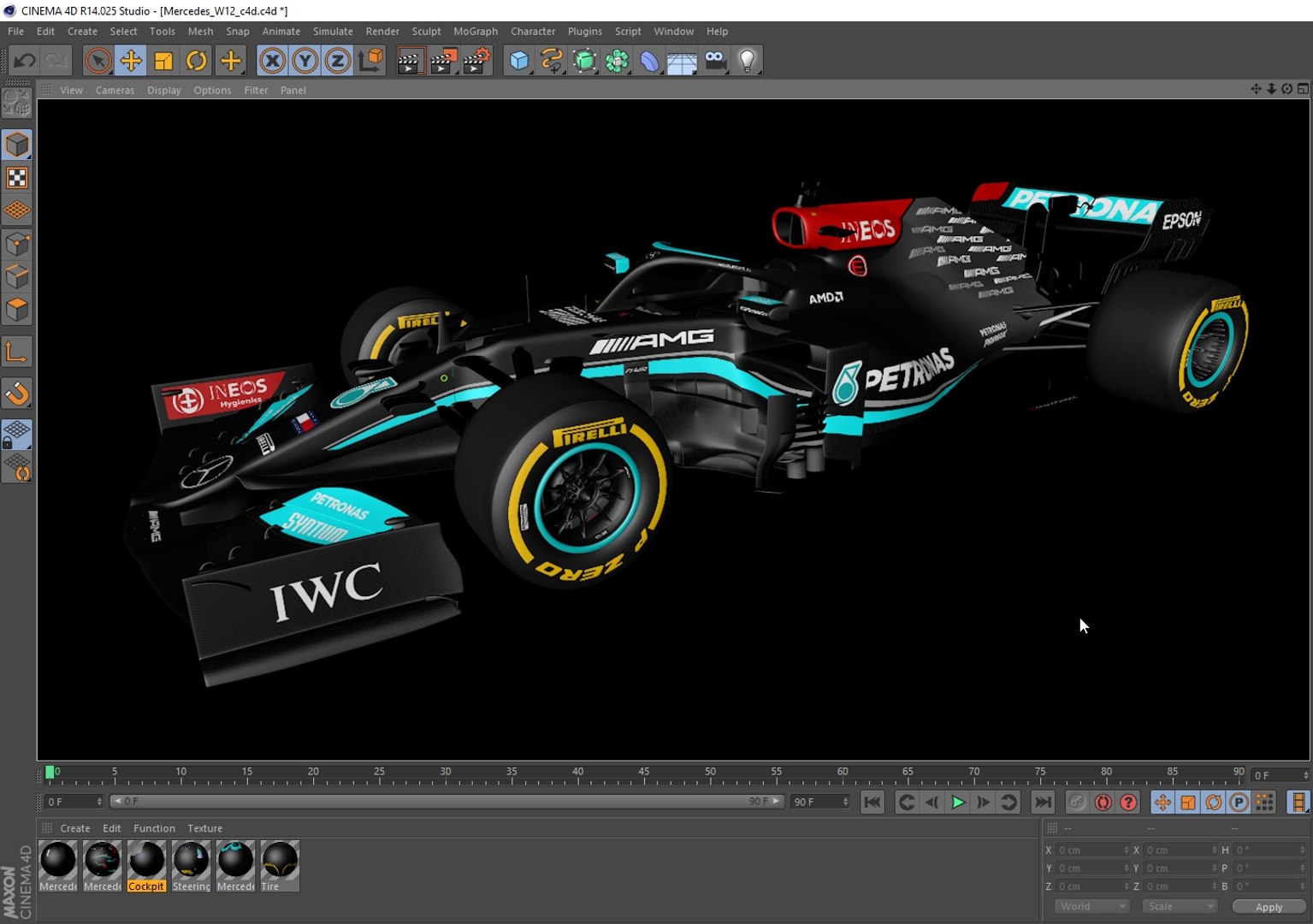This screenshot has height=924, width=1313.
Task: Open the material manager Texture menu
Action: [x=204, y=828]
